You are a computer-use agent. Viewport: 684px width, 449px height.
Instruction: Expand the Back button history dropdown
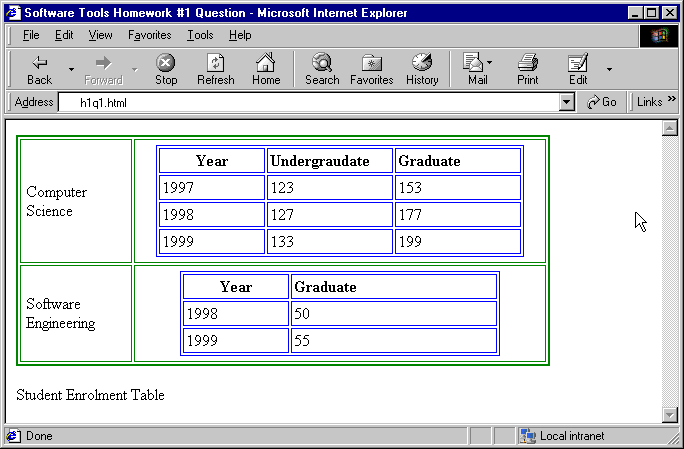71,69
